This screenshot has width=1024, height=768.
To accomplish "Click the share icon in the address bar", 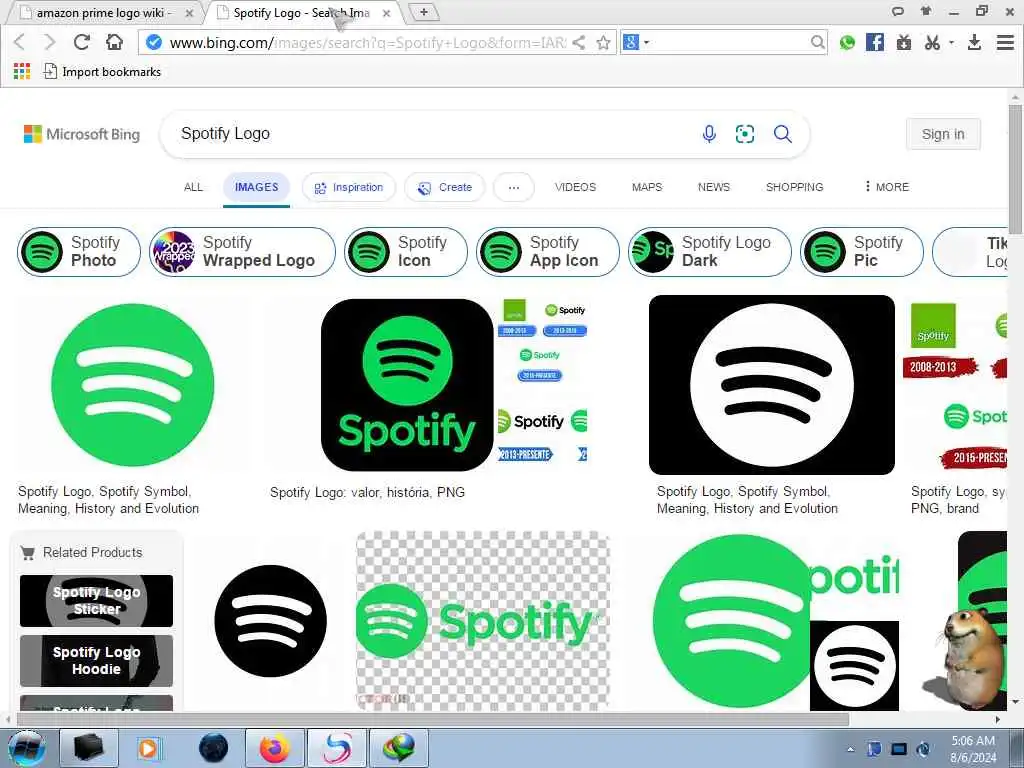I will click(579, 42).
